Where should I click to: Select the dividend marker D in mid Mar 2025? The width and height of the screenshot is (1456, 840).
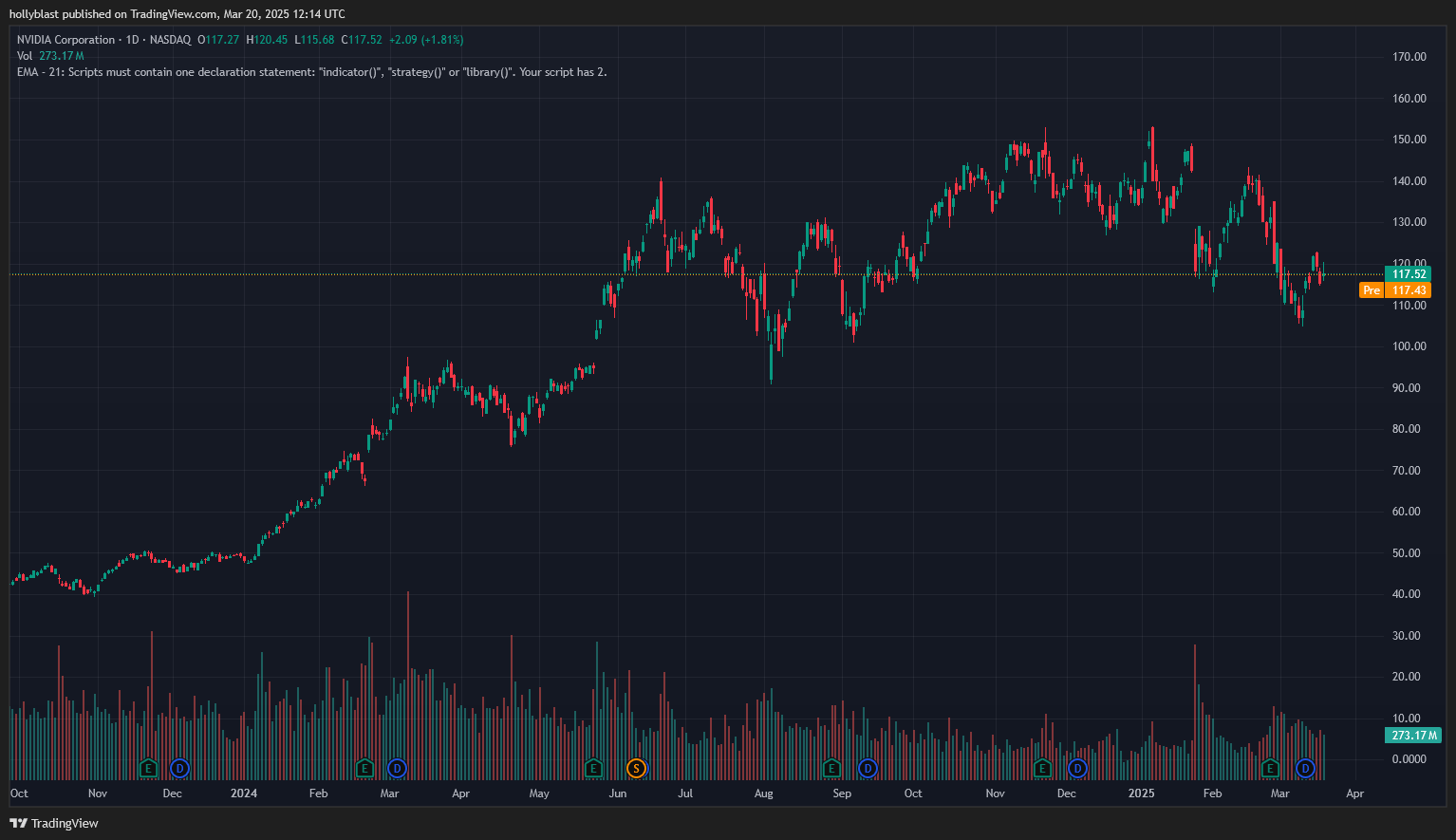point(1305,768)
